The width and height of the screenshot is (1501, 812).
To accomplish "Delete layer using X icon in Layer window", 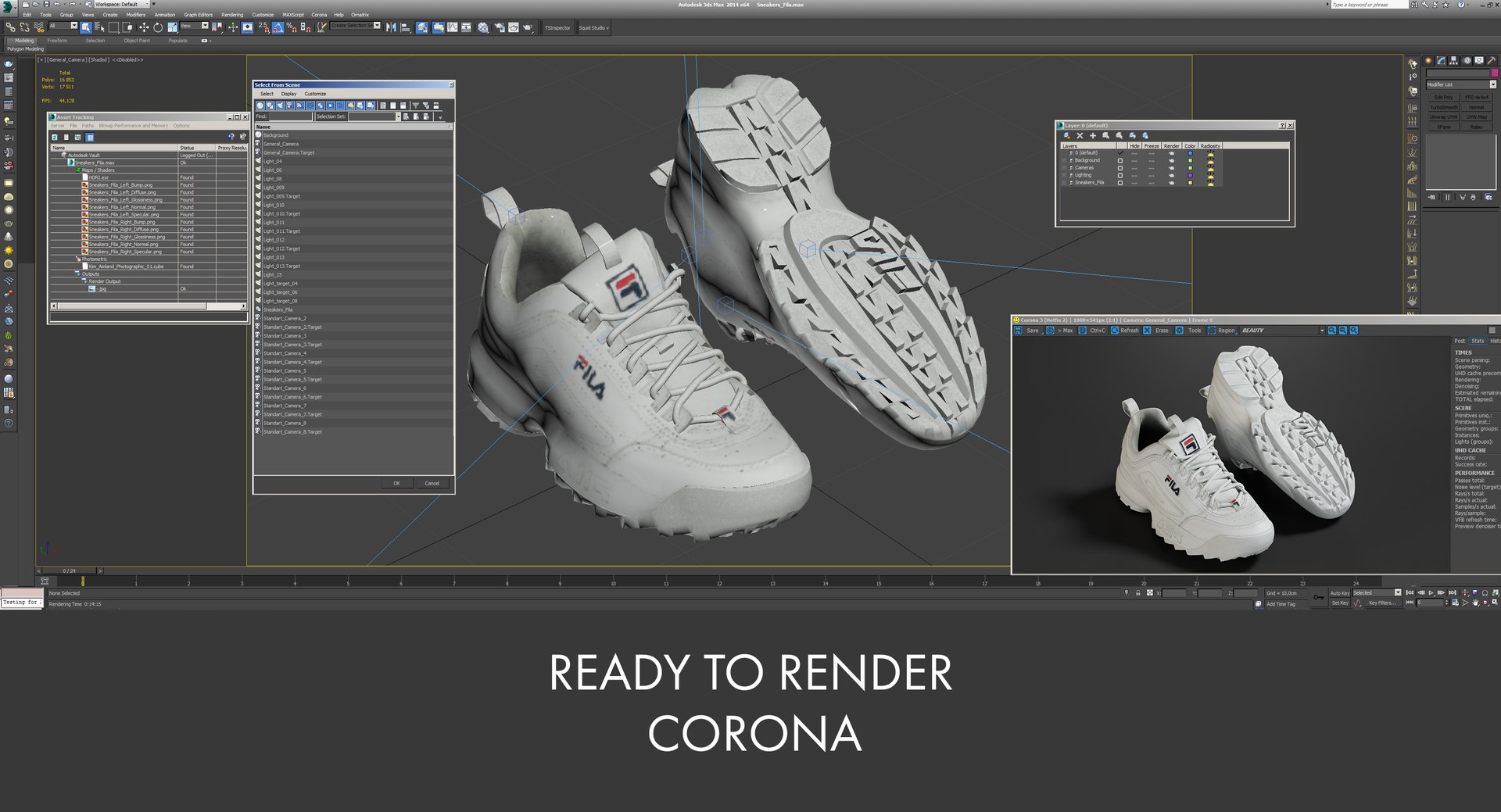I will pyautogui.click(x=1080, y=135).
